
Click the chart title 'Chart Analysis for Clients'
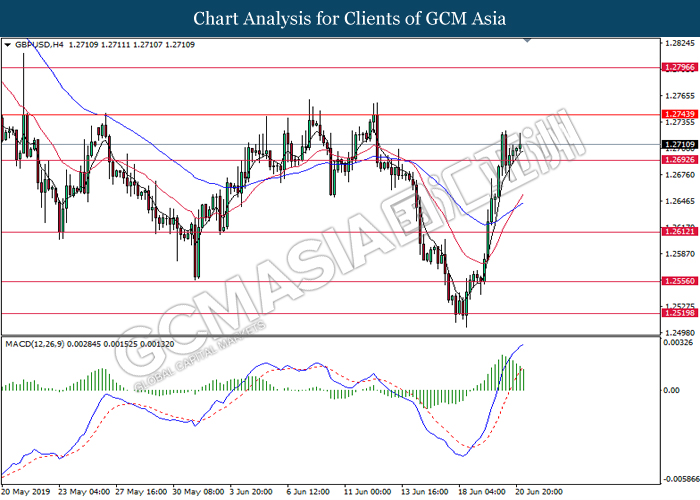tap(349, 18)
